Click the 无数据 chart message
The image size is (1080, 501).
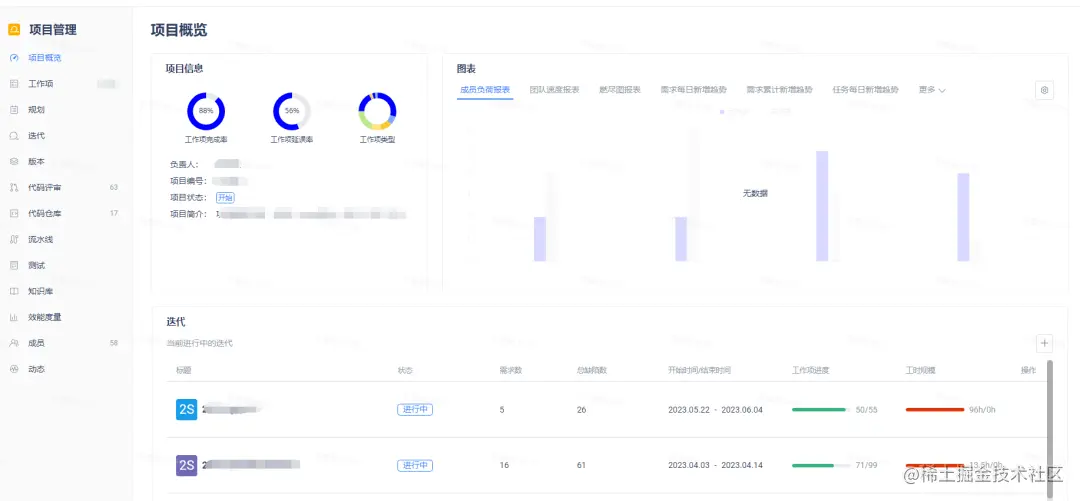tap(755, 194)
